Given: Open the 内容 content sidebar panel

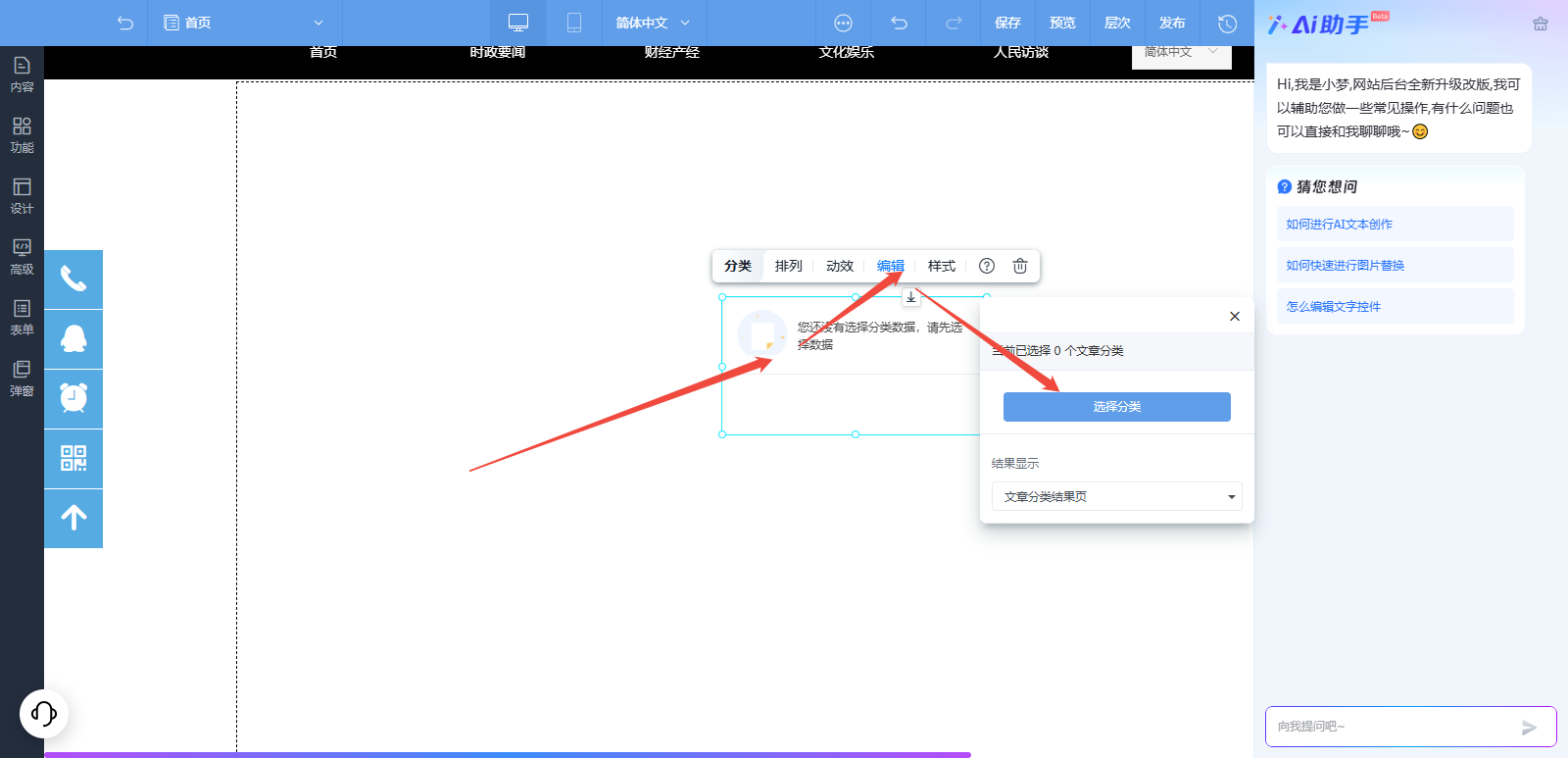Looking at the screenshot, I should [22, 75].
